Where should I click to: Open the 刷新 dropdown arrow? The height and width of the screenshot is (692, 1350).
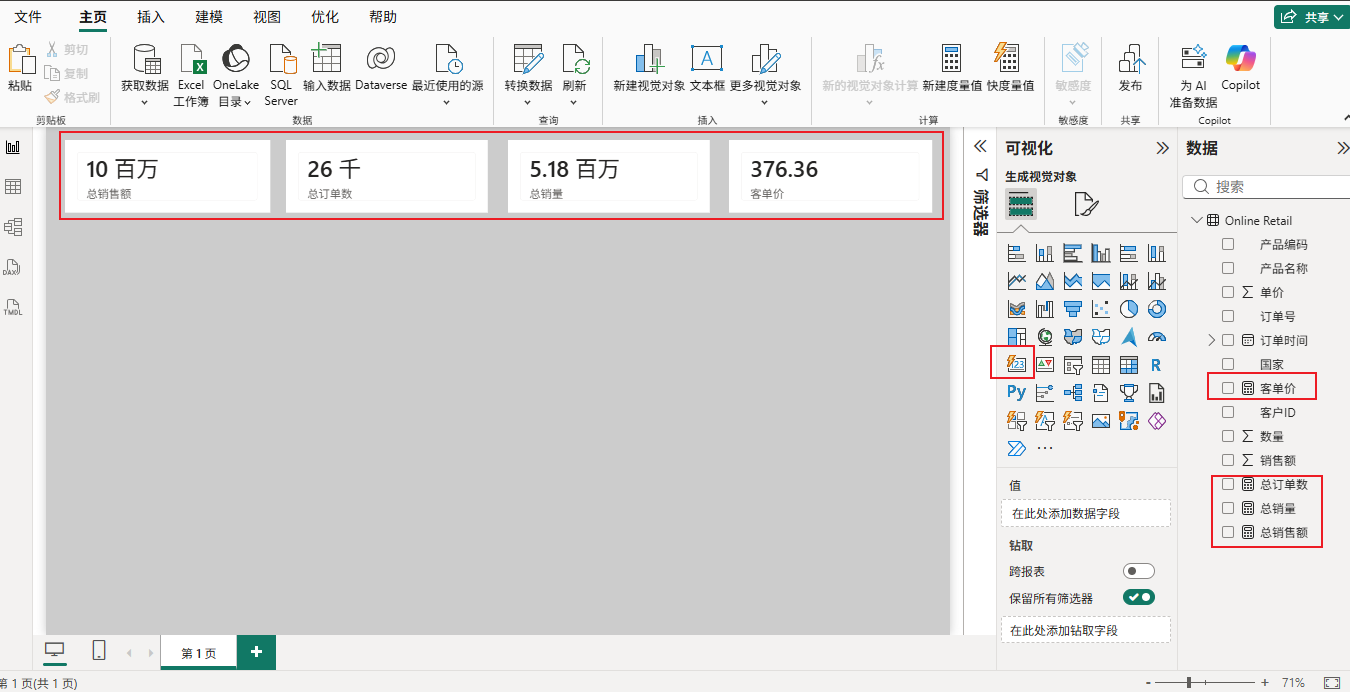574,102
